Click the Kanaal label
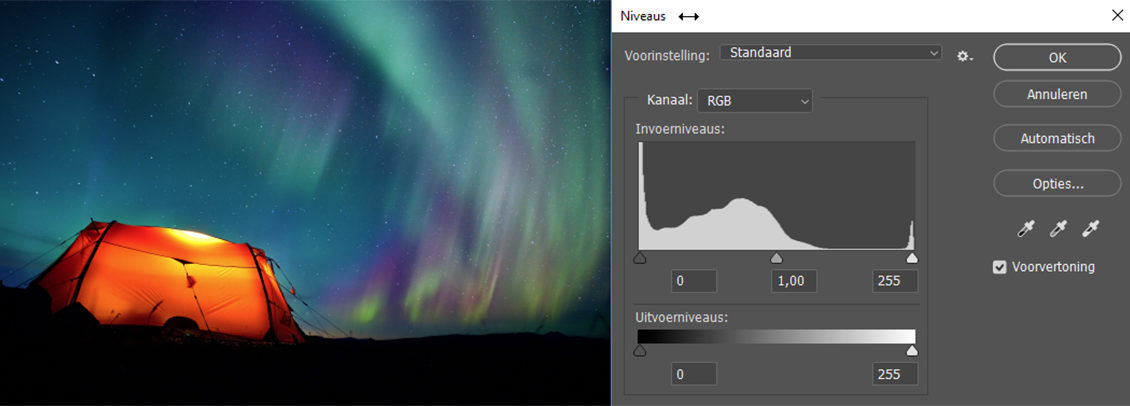This screenshot has width=1130, height=406. pyautogui.click(x=669, y=100)
